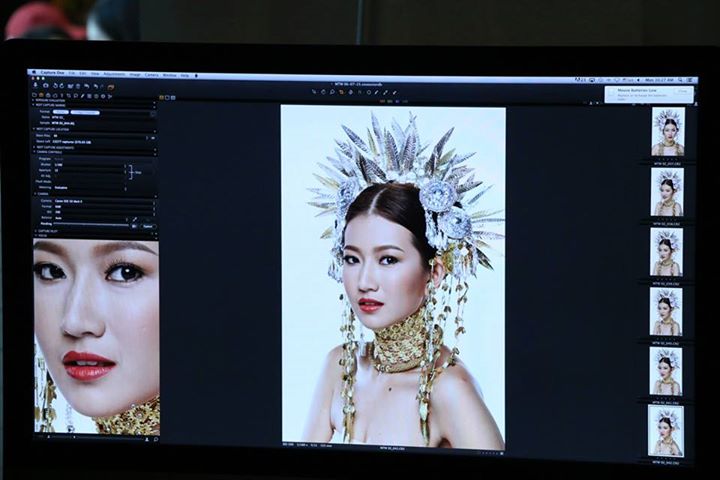Open the Metadata info tool tab
This screenshot has height=480, width=720.
coord(96,96)
